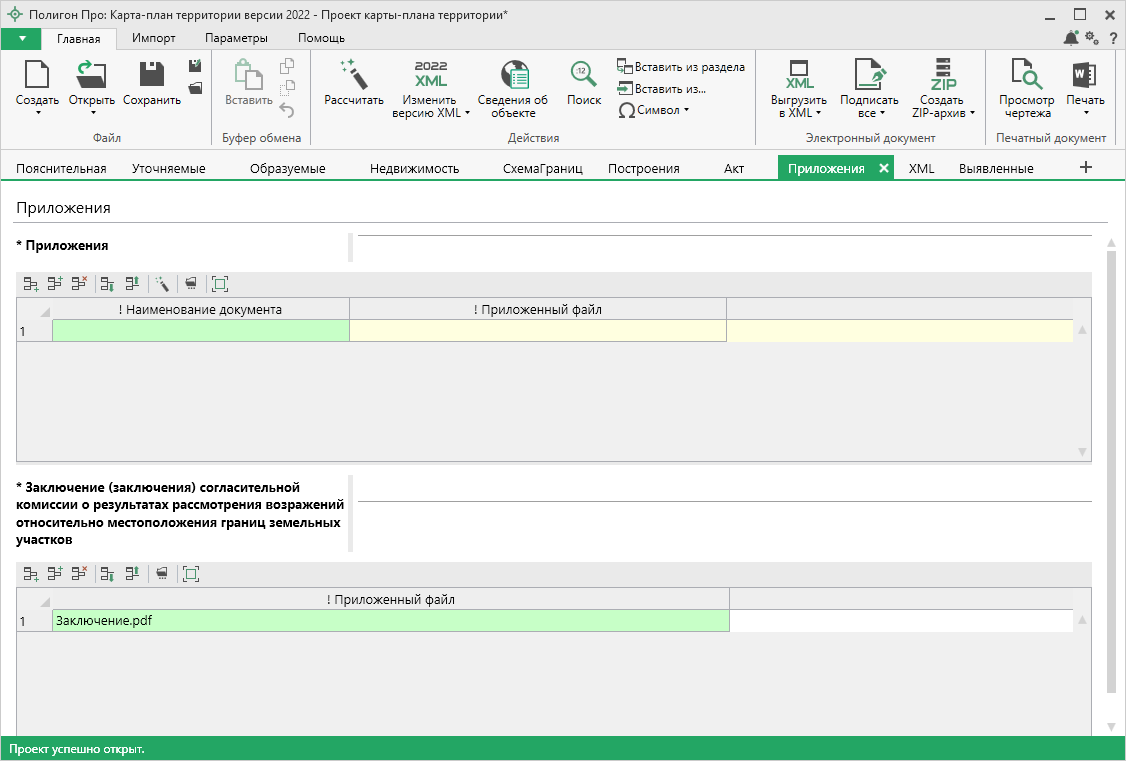The height and width of the screenshot is (761, 1126).
Task: Click the Наименование документа cell in row 1
Action: 200,331
